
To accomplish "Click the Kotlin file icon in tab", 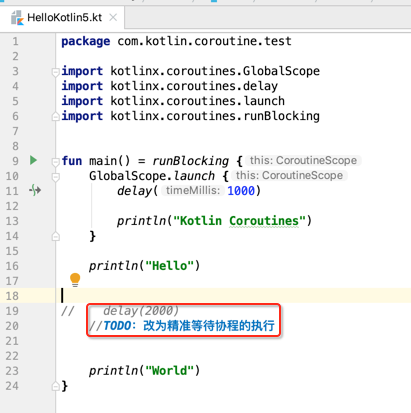I will tap(17, 18).
